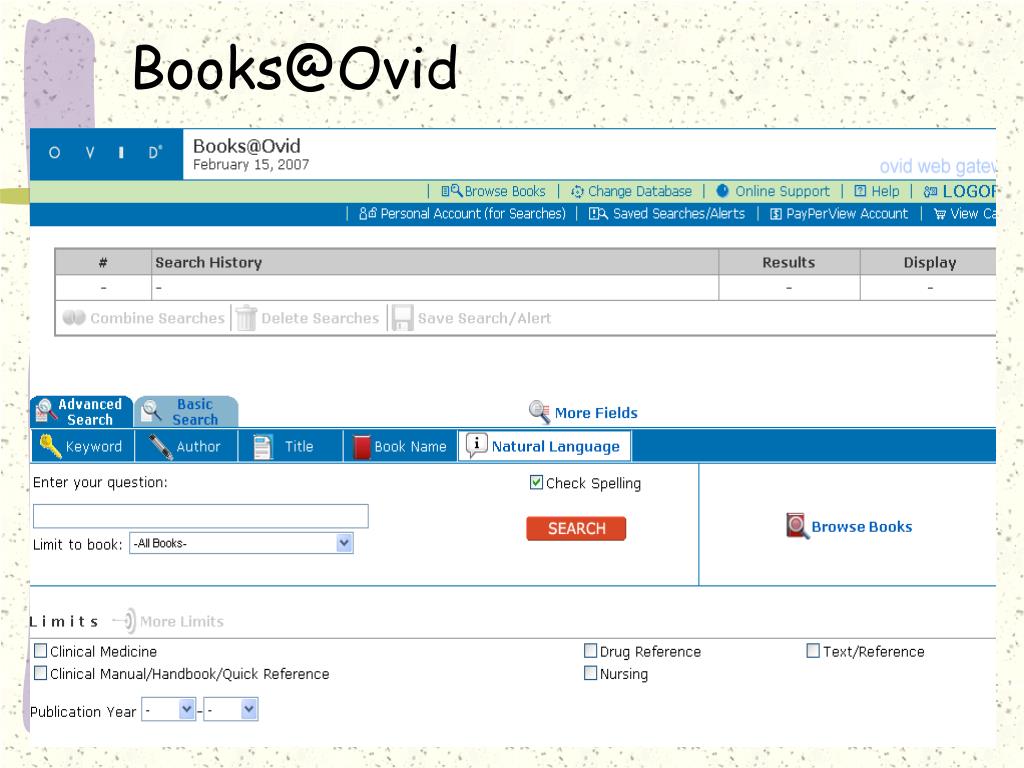The height and width of the screenshot is (768, 1024).
Task: Open the More Fields link
Action: [596, 413]
